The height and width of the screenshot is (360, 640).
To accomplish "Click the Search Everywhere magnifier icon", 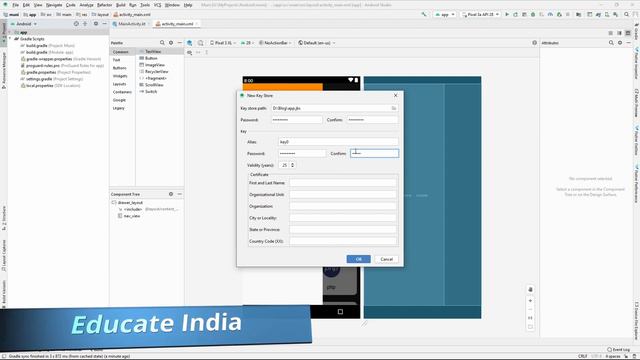I will click(x=627, y=14).
